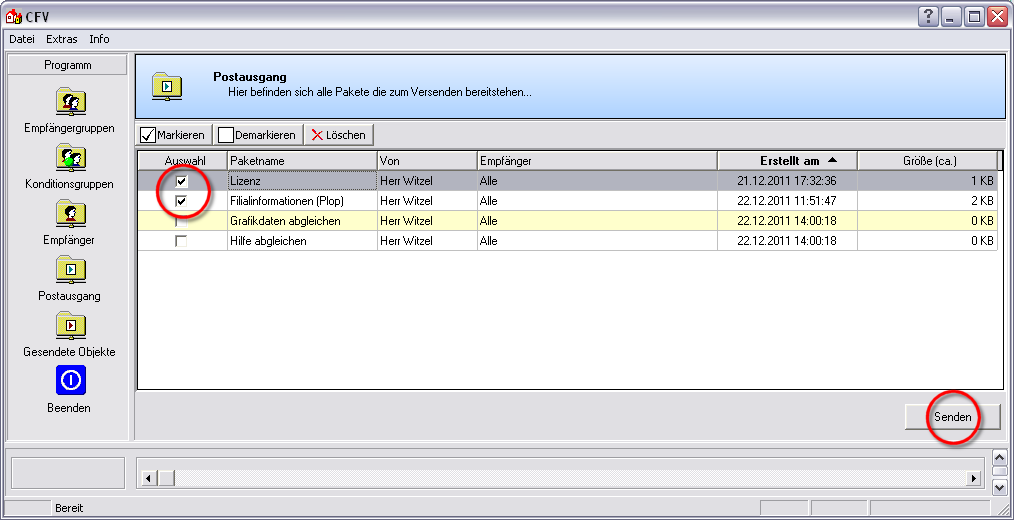Open Gesendete Objekte folder icon
Screen dimensions: 1014x520
pos(70,326)
